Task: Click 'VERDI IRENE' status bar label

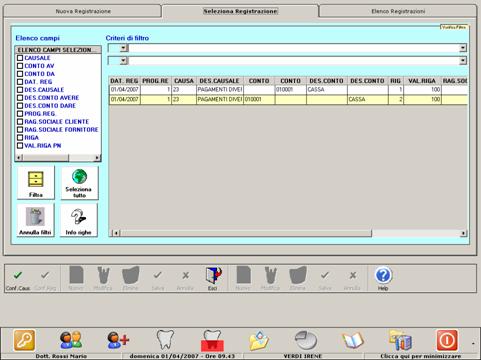Action: (x=303, y=356)
